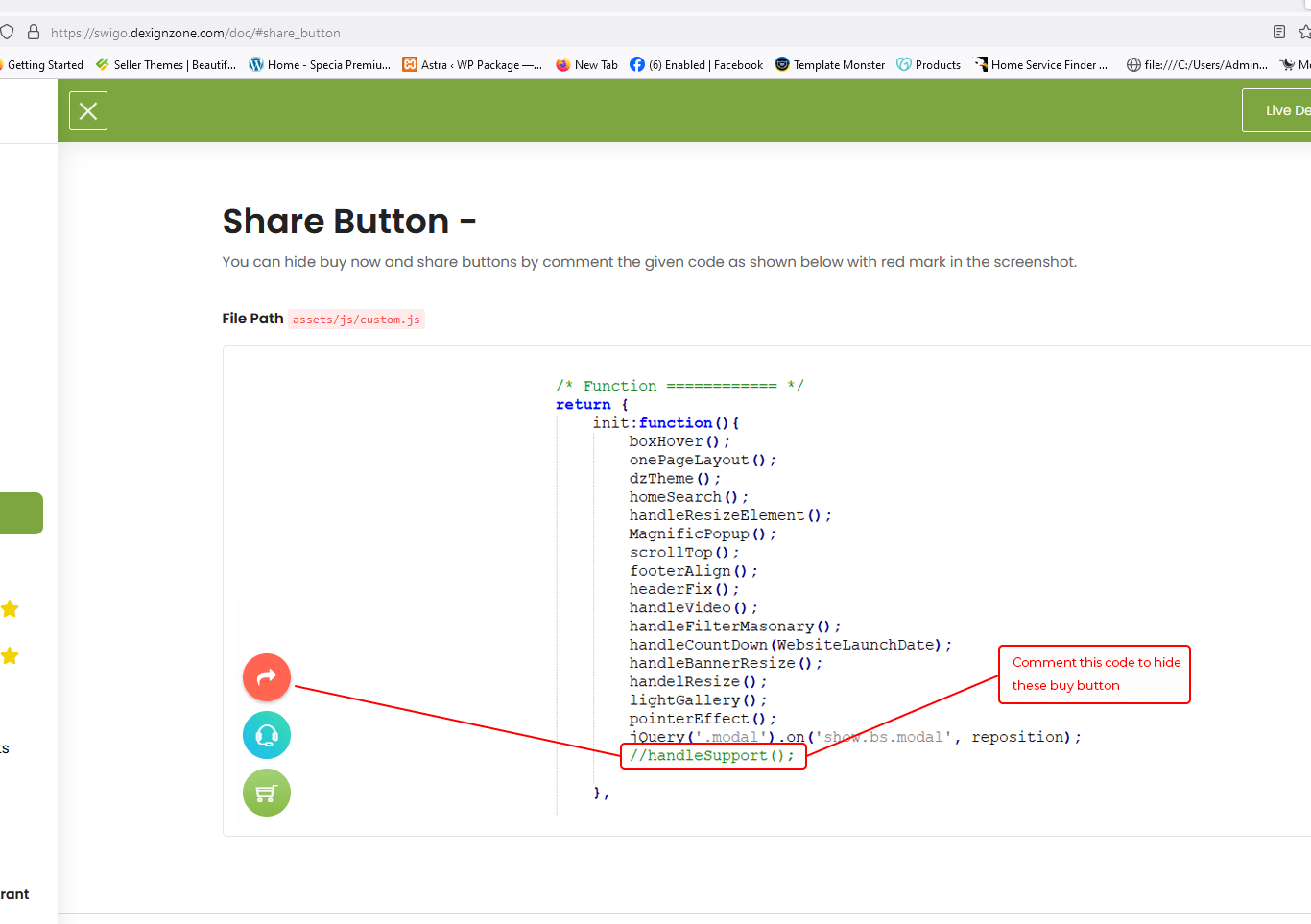Open the Live Demo button
Viewport: 1311px width, 924px height.
(x=1277, y=110)
